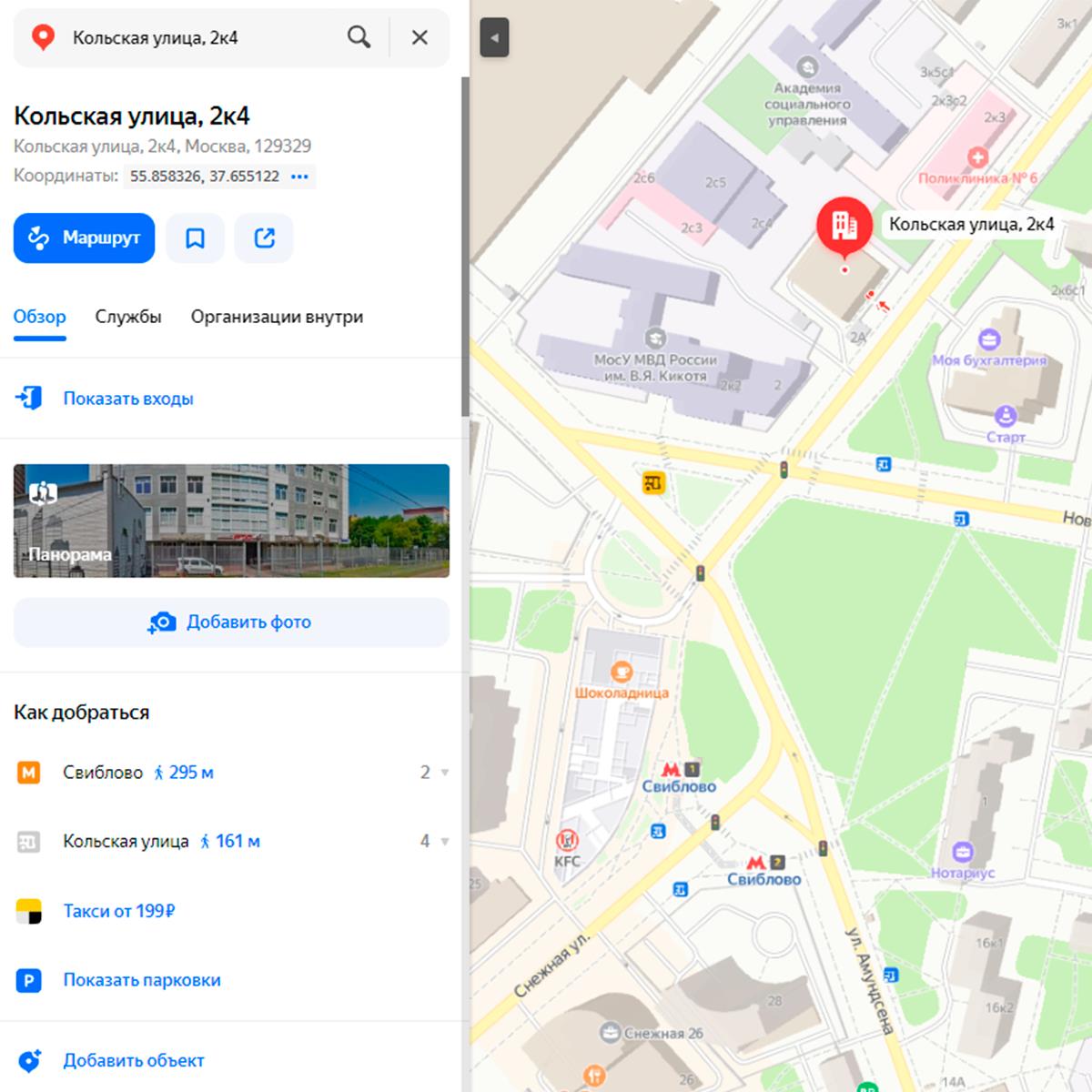The height and width of the screenshot is (1092, 1092).
Task: Click the yellow bus stop icon on the map
Action: coord(653,483)
